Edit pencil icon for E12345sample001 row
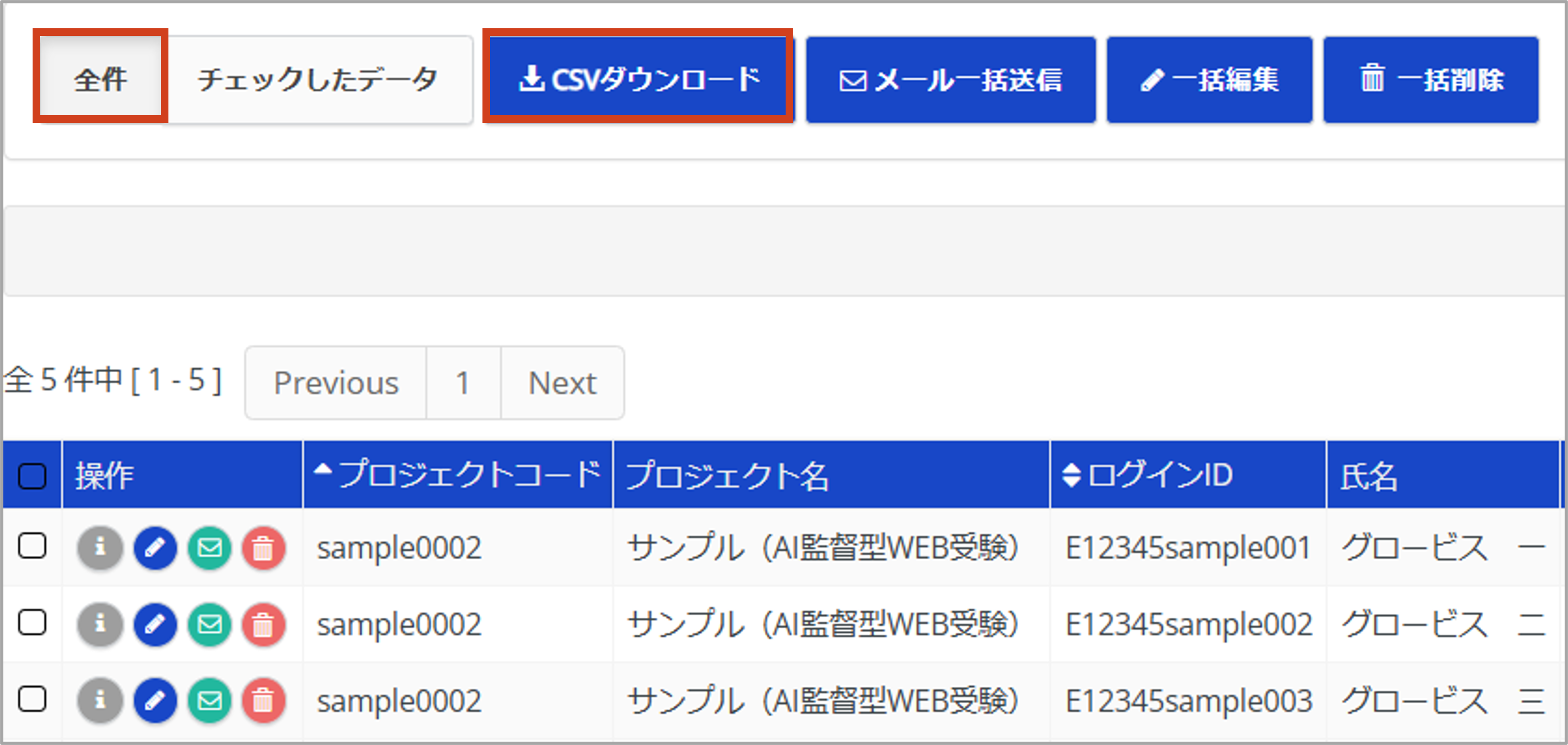 (155, 548)
